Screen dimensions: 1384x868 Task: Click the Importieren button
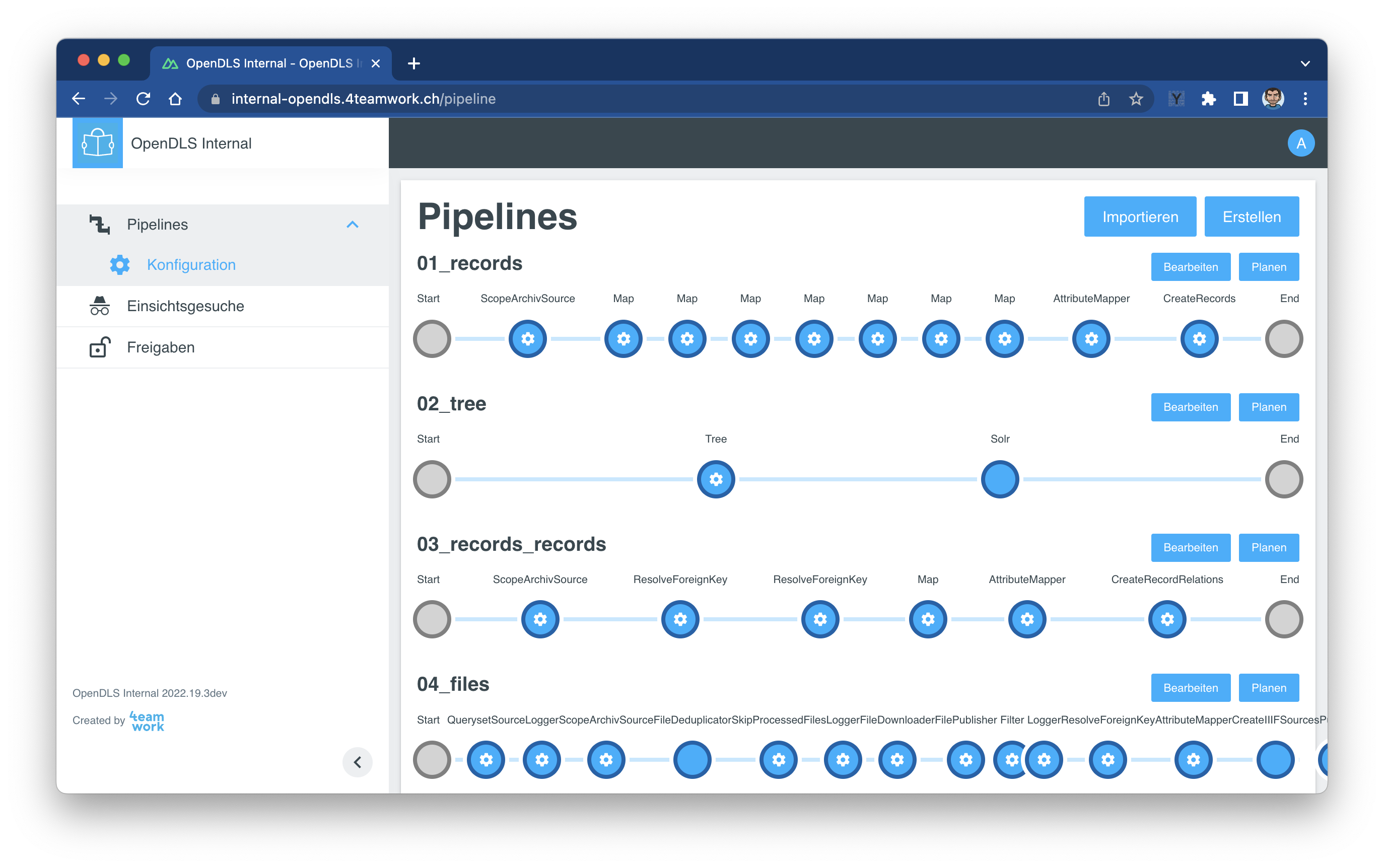[x=1139, y=217]
